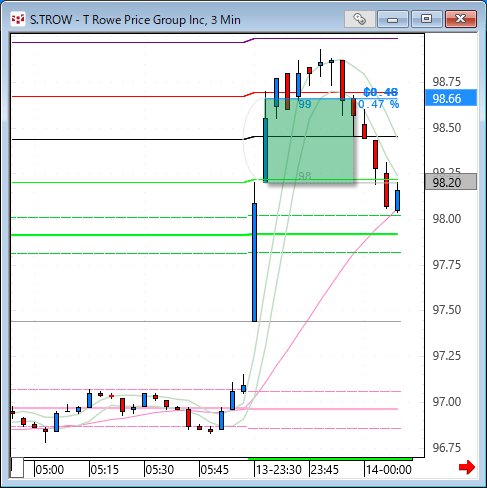This screenshot has width=487, height=488.
Task: Click the gray 98.20 last price marker
Action: (x=451, y=182)
